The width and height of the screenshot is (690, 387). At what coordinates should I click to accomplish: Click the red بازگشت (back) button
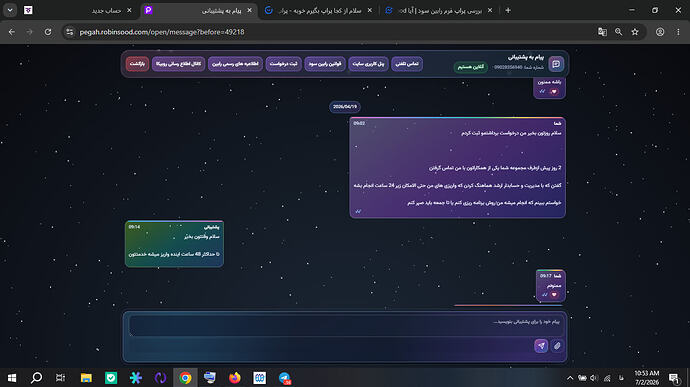click(137, 64)
